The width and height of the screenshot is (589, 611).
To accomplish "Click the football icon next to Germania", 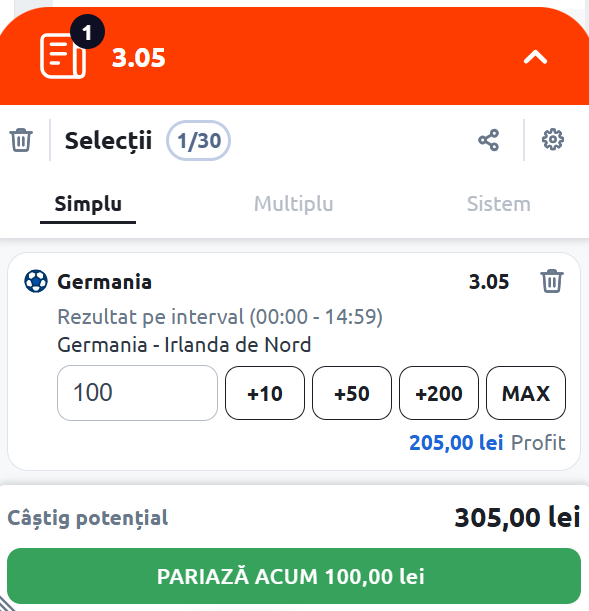I will point(36,281).
